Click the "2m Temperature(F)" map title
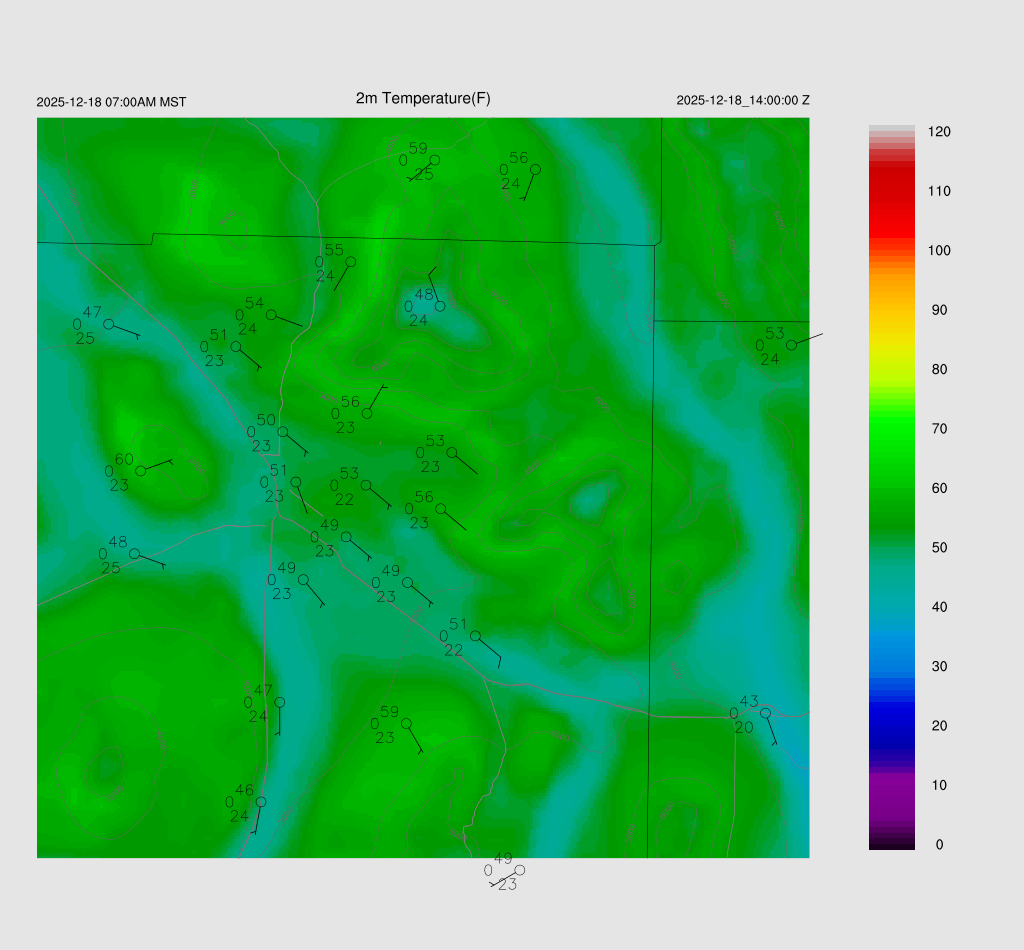Viewport: 1024px width, 950px height. tap(423, 98)
